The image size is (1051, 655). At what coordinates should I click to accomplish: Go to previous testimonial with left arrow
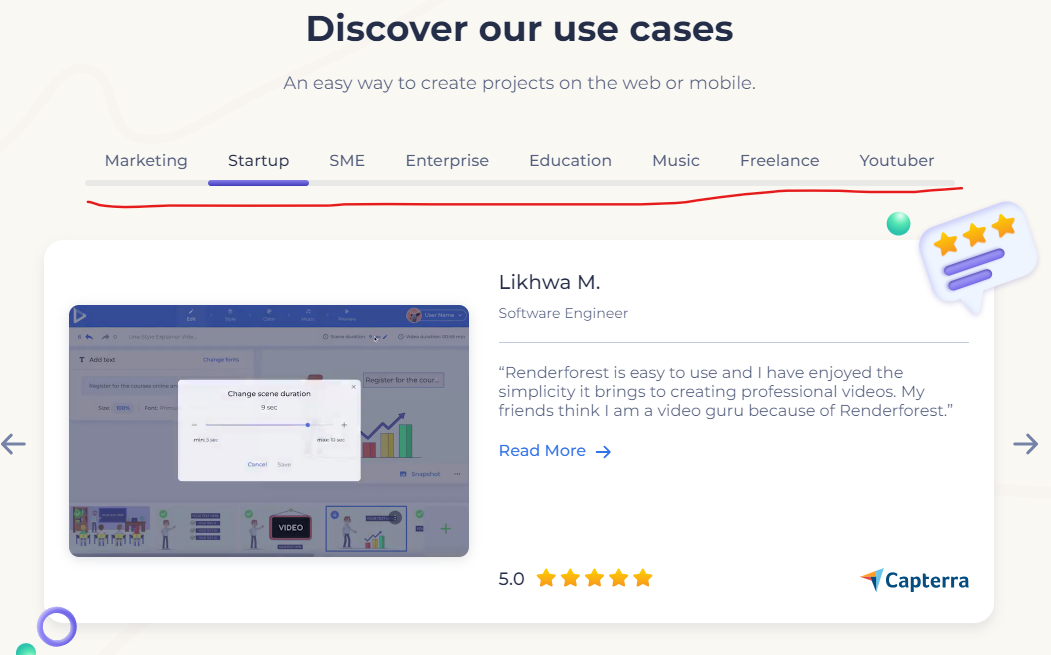[x=13, y=444]
